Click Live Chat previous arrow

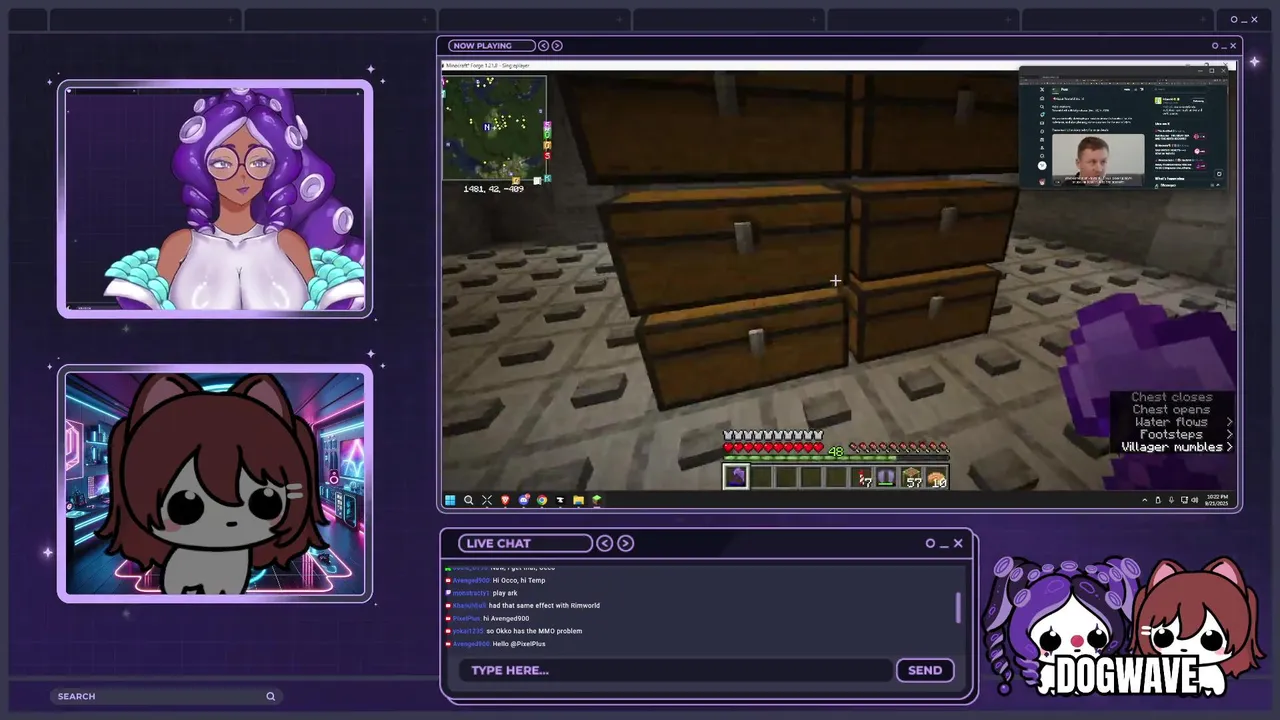click(604, 543)
